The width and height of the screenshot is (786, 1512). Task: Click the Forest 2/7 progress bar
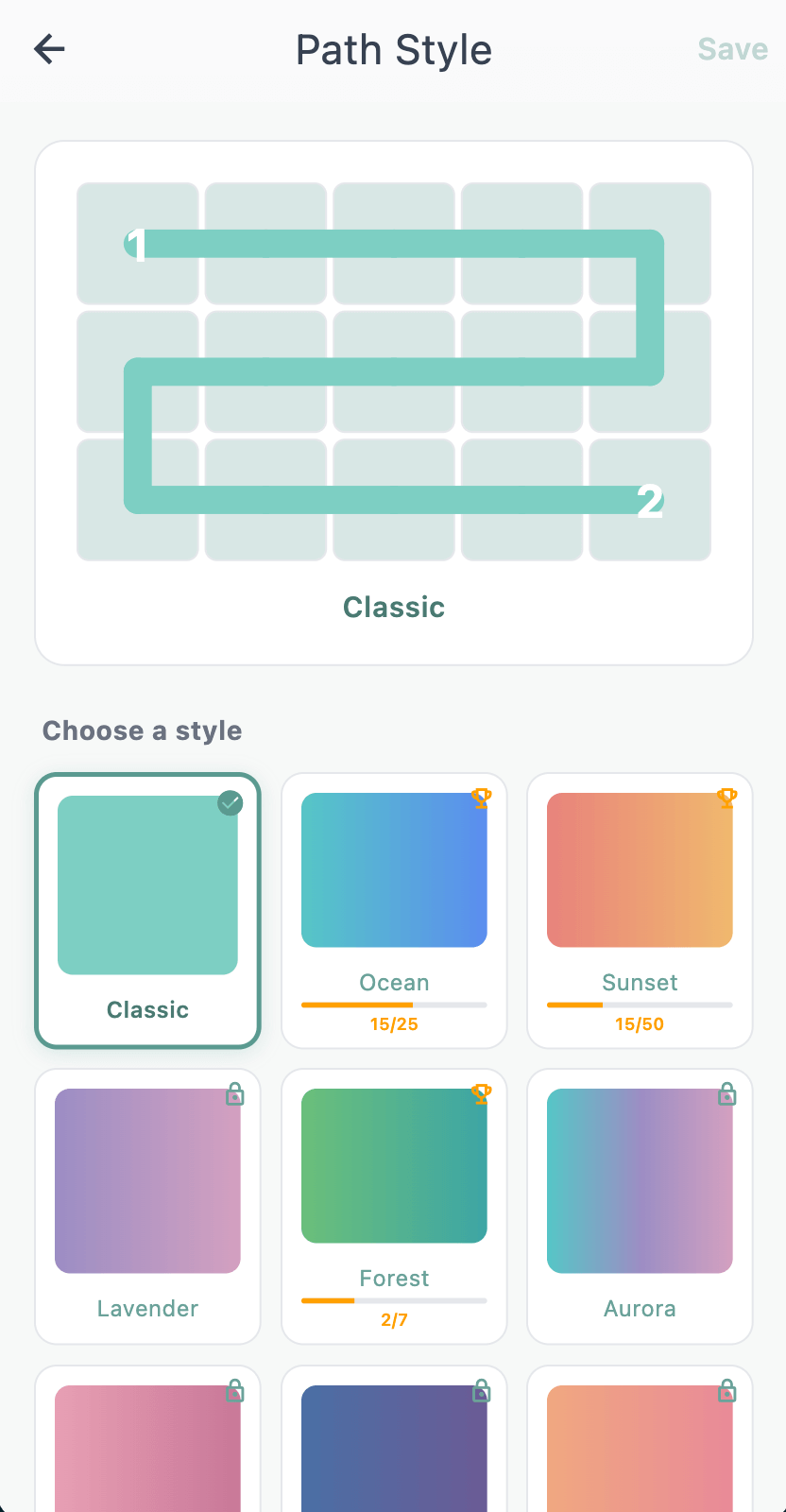pos(394,1300)
